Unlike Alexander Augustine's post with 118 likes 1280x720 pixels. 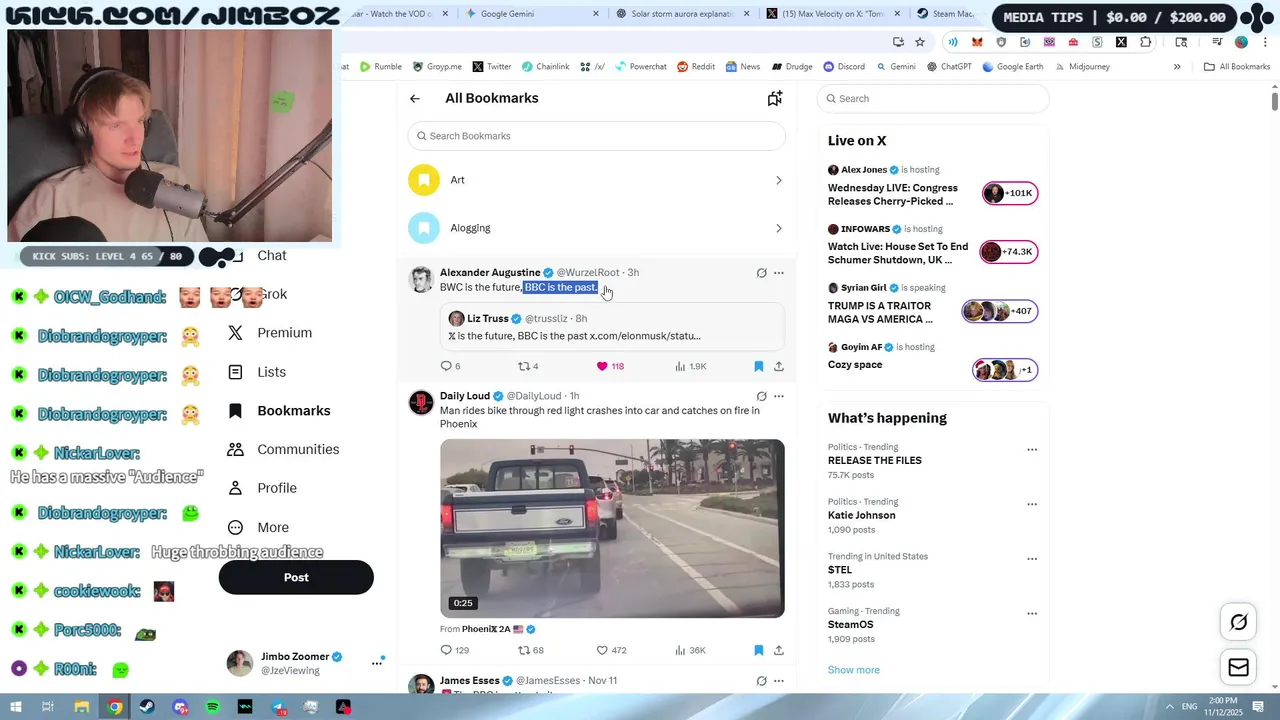(x=610, y=366)
